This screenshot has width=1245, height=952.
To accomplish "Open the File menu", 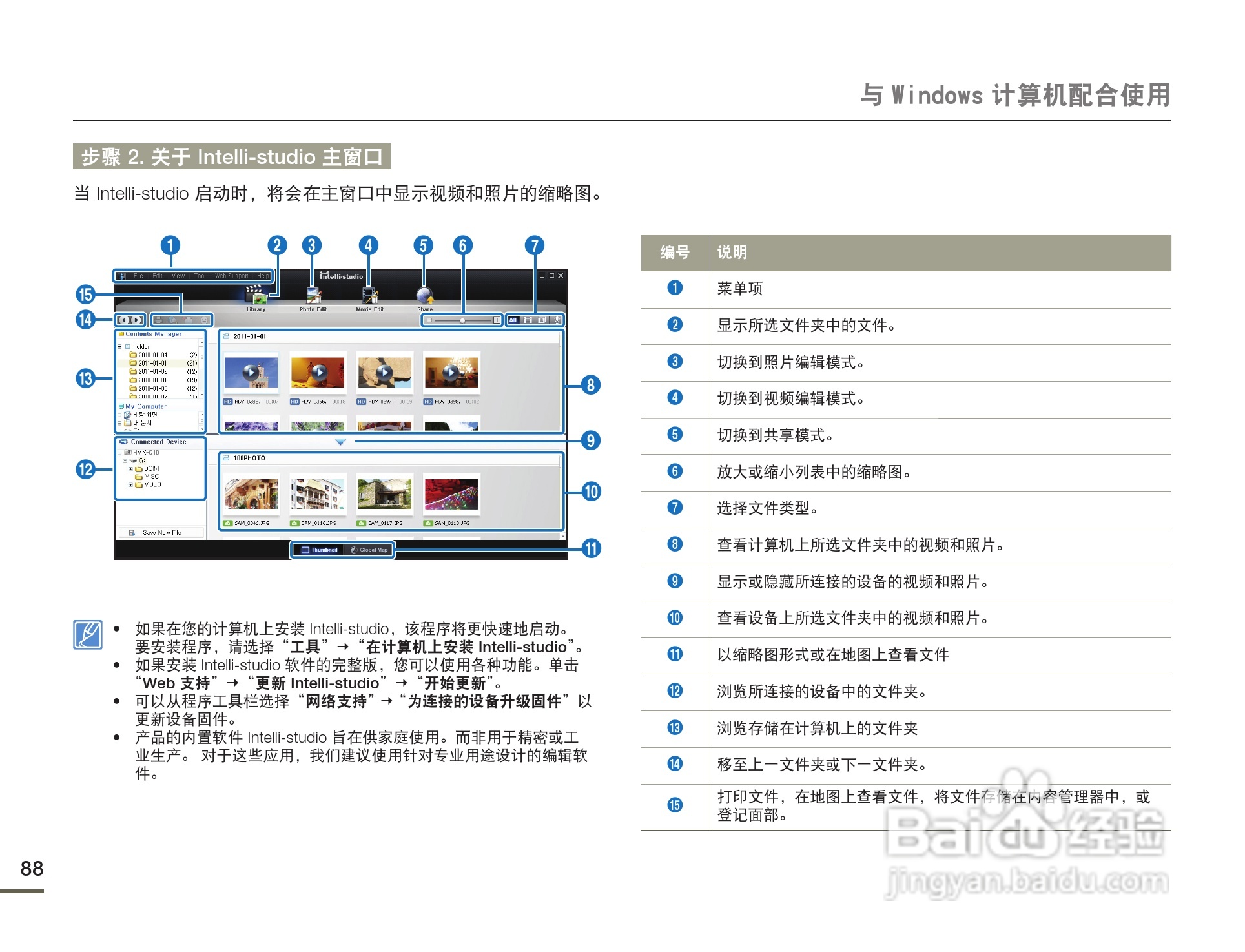I will (x=138, y=276).
